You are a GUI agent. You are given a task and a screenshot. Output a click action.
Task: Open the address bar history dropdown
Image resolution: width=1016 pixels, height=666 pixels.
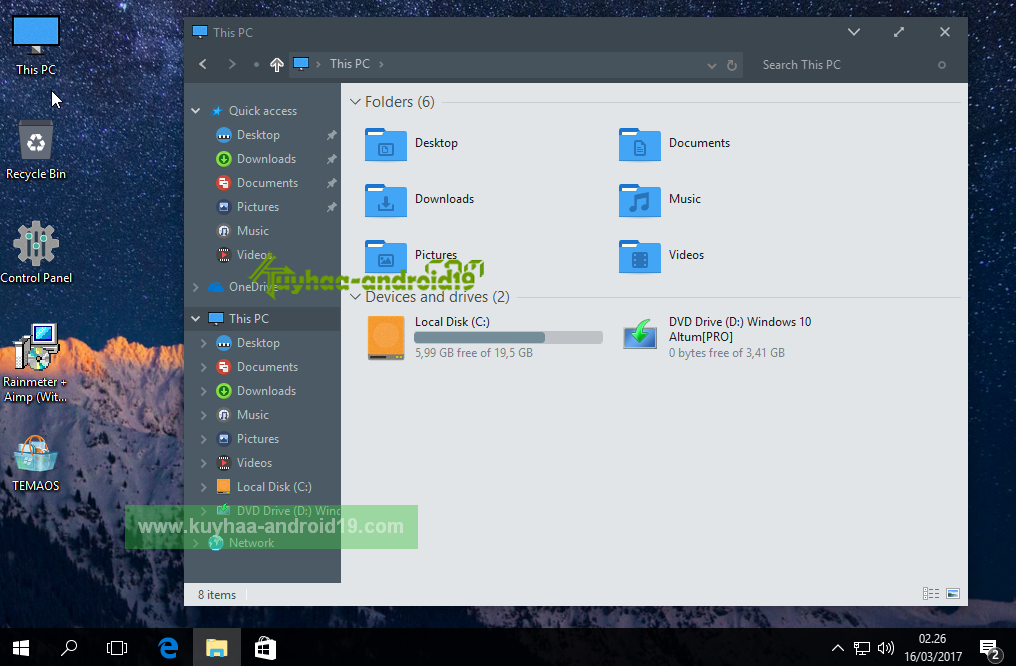[711, 65]
